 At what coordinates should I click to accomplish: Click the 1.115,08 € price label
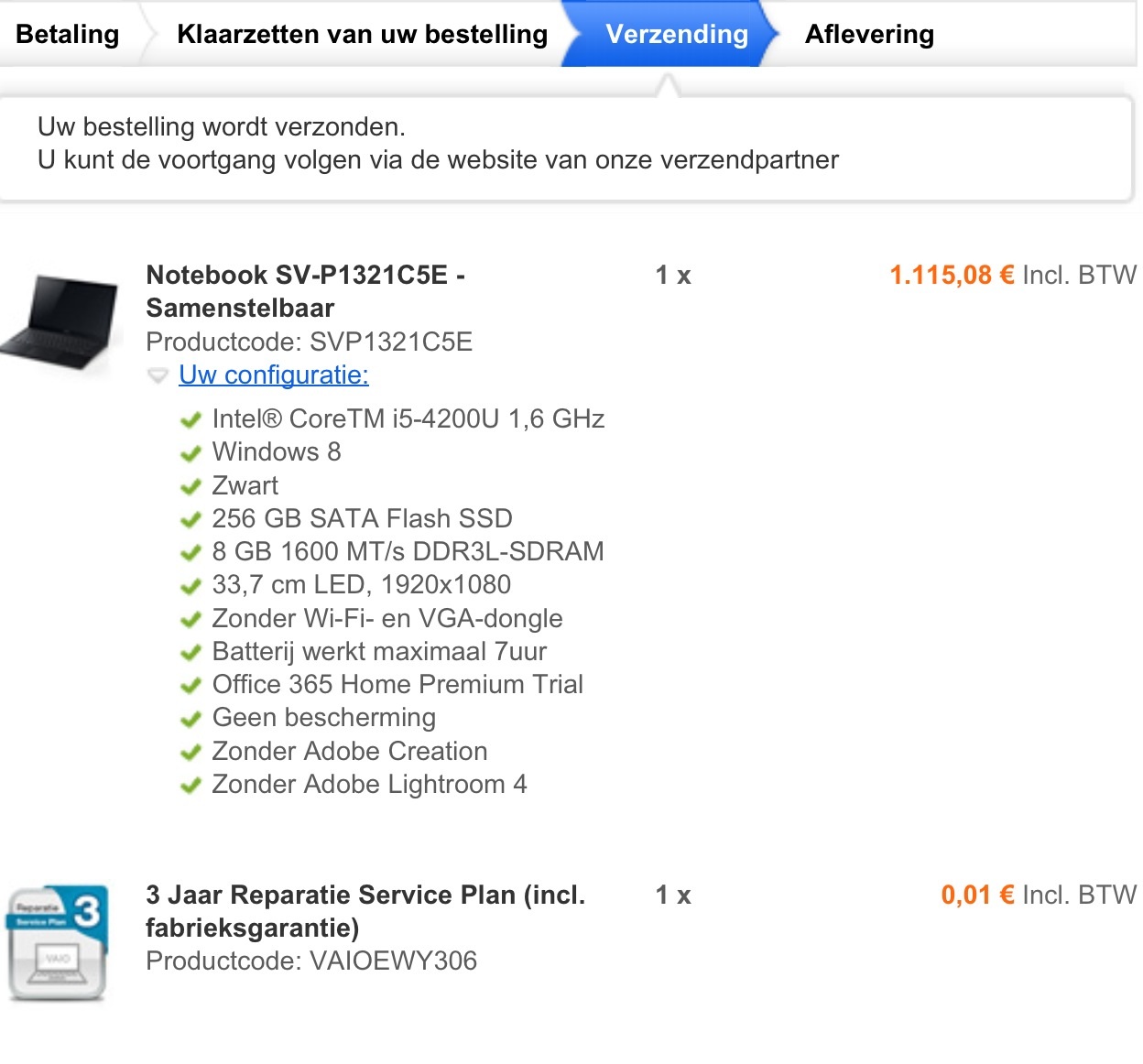click(x=952, y=275)
